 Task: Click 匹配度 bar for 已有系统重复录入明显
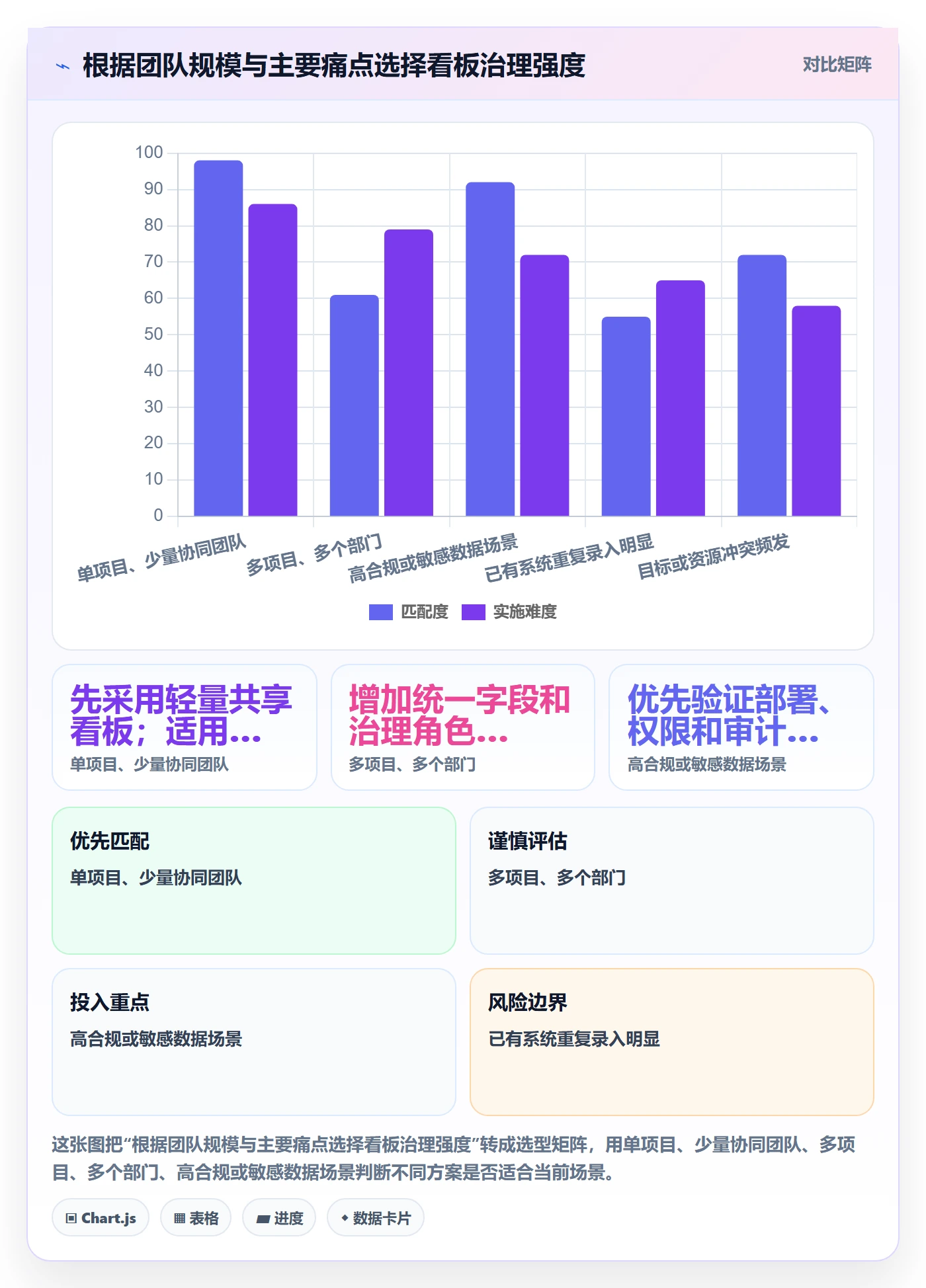(x=626, y=416)
